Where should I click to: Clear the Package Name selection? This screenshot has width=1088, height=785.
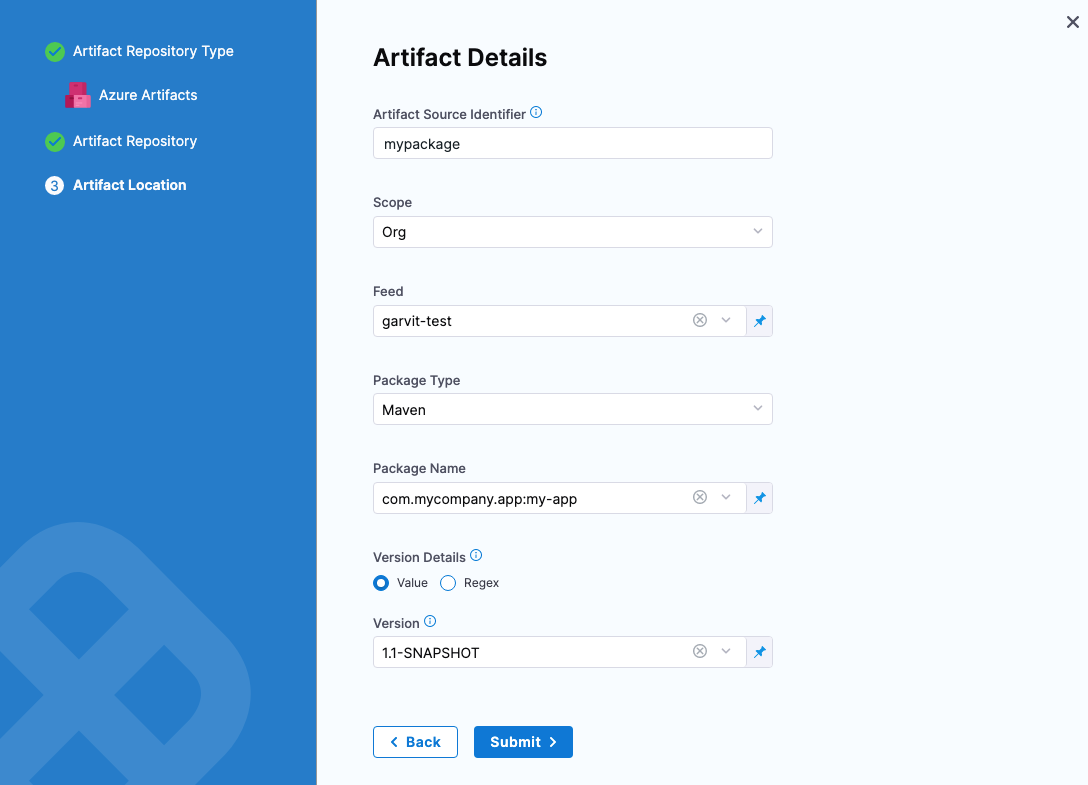[x=700, y=498]
